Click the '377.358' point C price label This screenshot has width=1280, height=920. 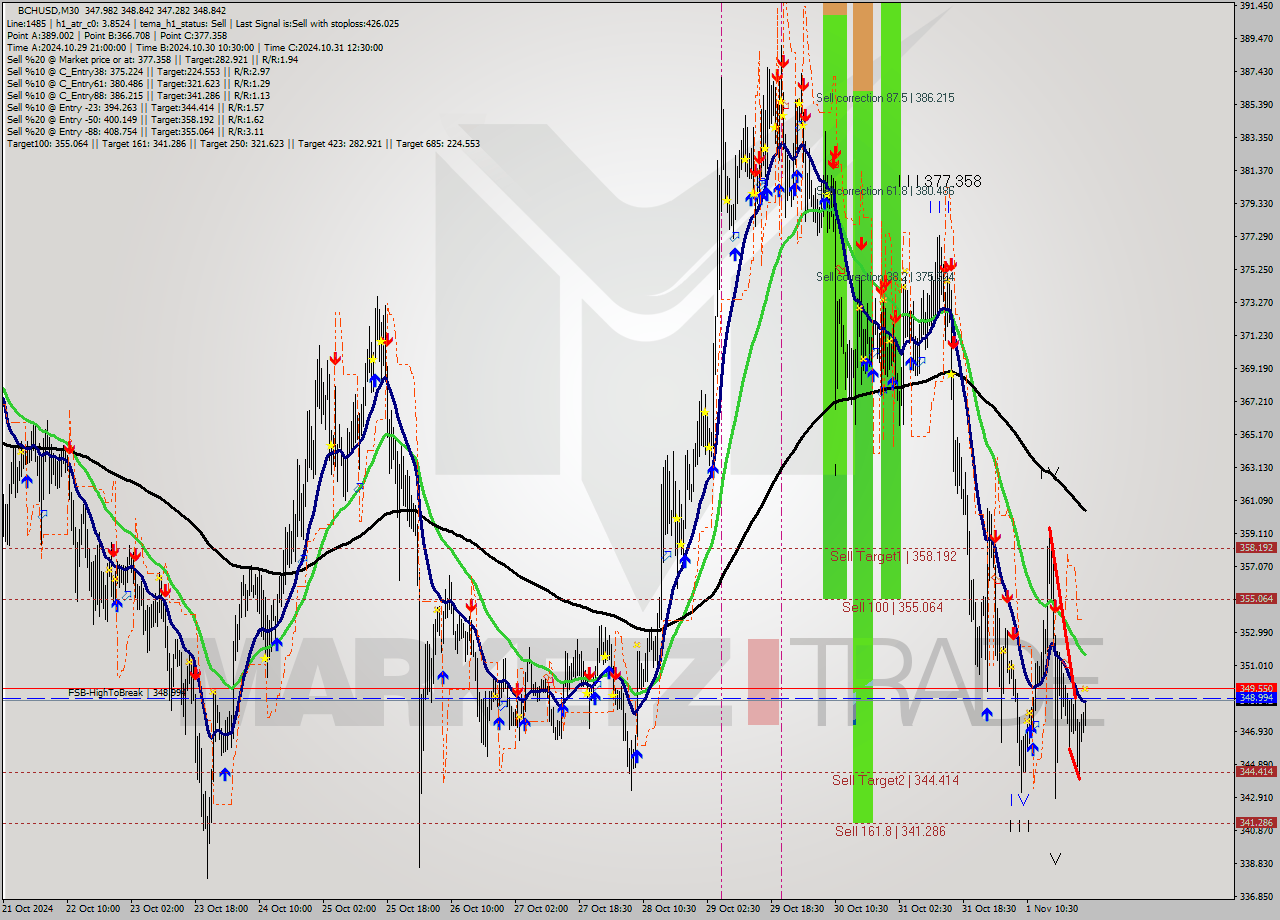(951, 181)
